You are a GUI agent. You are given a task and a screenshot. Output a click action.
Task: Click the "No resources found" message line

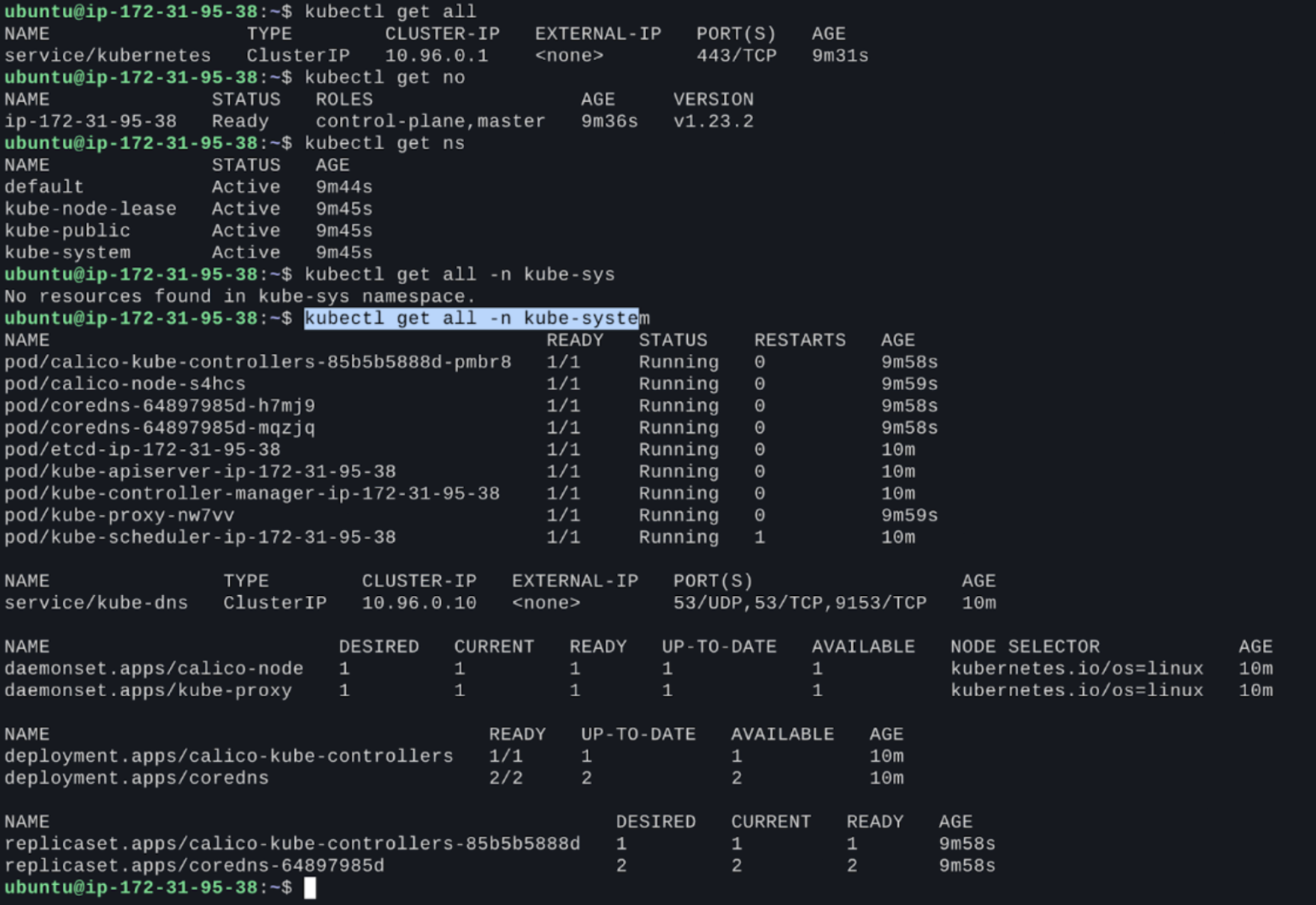(x=240, y=296)
